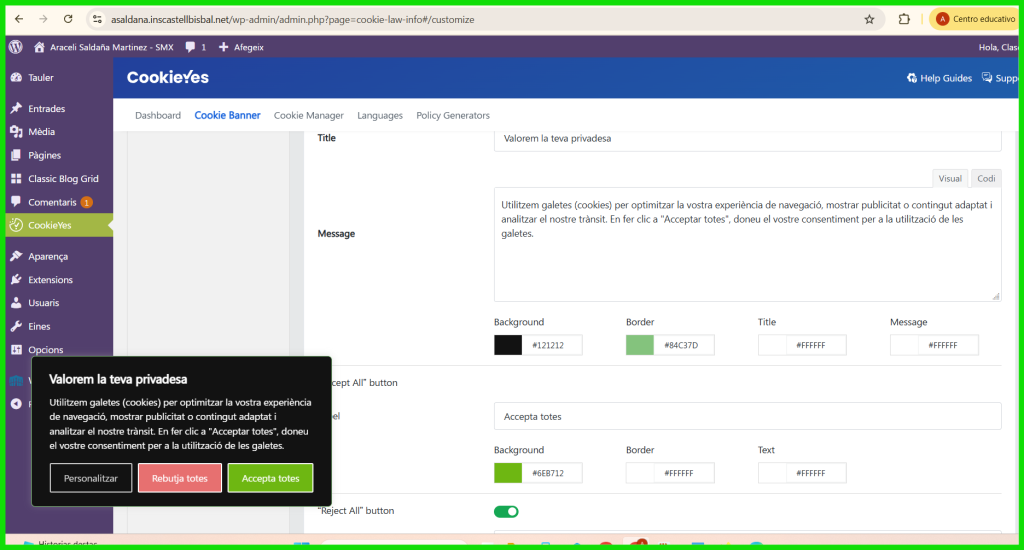The height and width of the screenshot is (550, 1024).
Task: Open the Centro educativo profile button
Action: pyautogui.click(x=975, y=19)
